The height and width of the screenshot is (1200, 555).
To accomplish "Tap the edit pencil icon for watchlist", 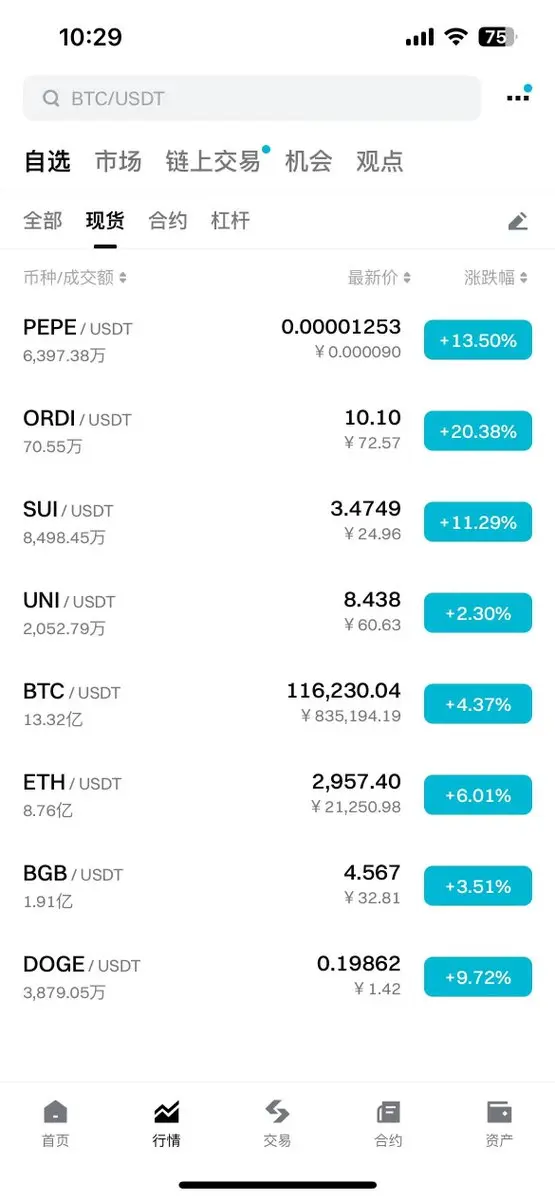I will click(517, 221).
